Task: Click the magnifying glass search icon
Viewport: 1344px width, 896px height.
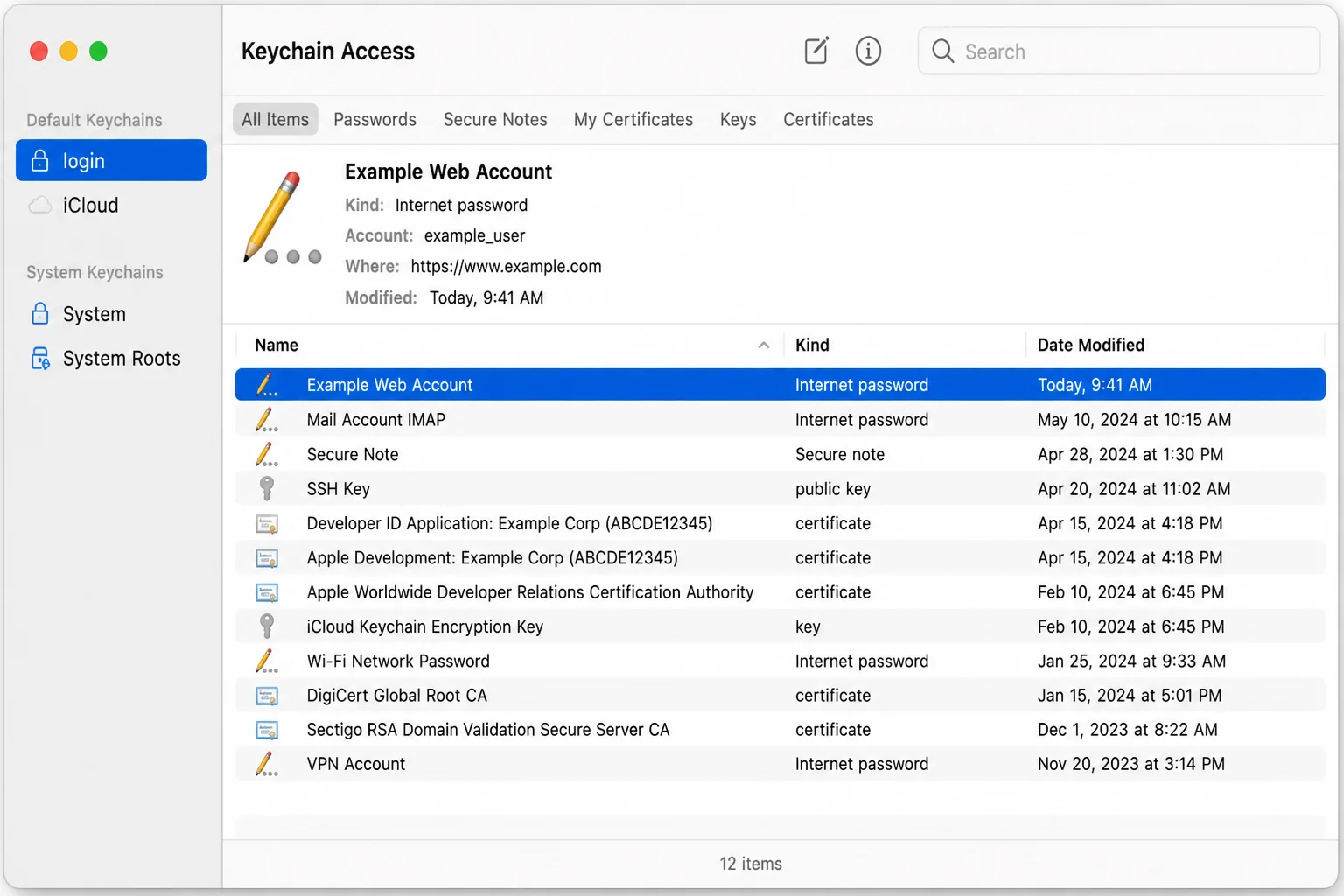Action: [942, 51]
